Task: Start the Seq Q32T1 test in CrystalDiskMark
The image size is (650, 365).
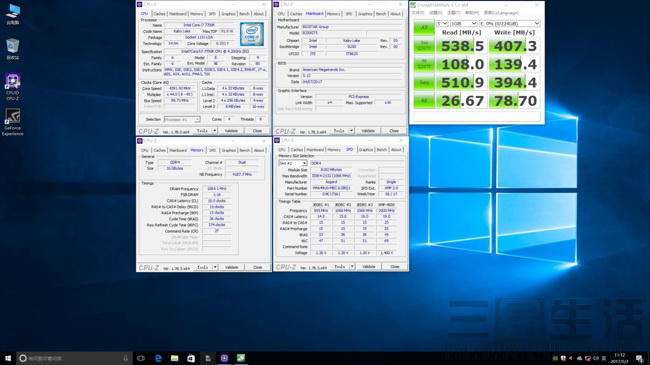Action: tap(424, 46)
